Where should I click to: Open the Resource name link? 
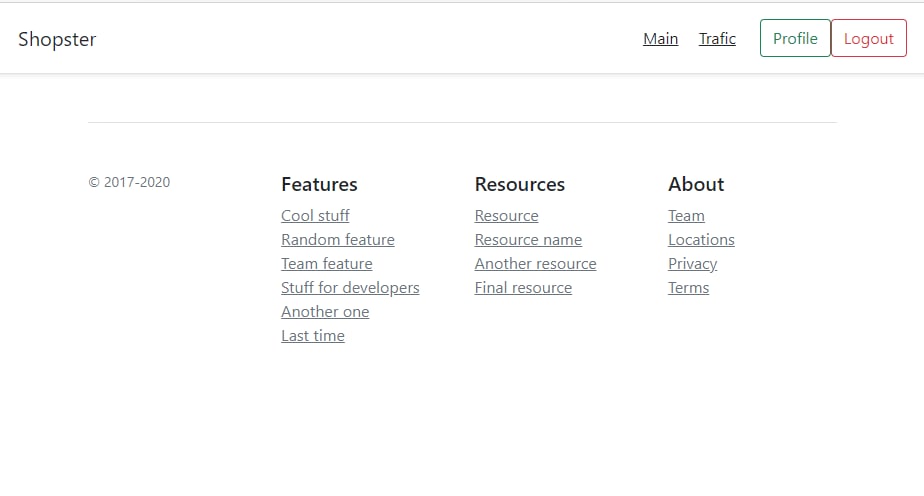pos(528,240)
